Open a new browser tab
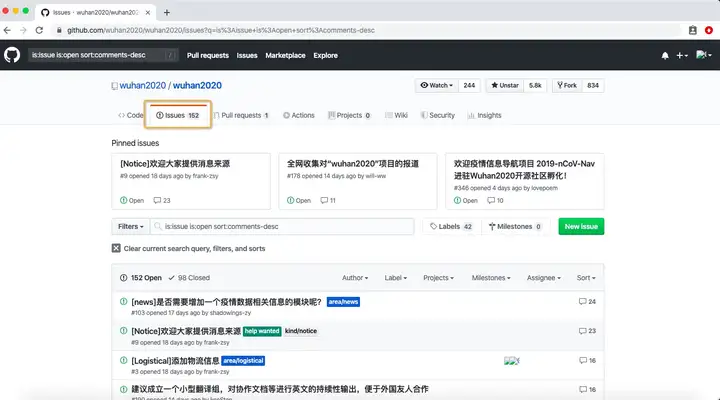Viewport: 720px width, 400px height. tap(167, 12)
